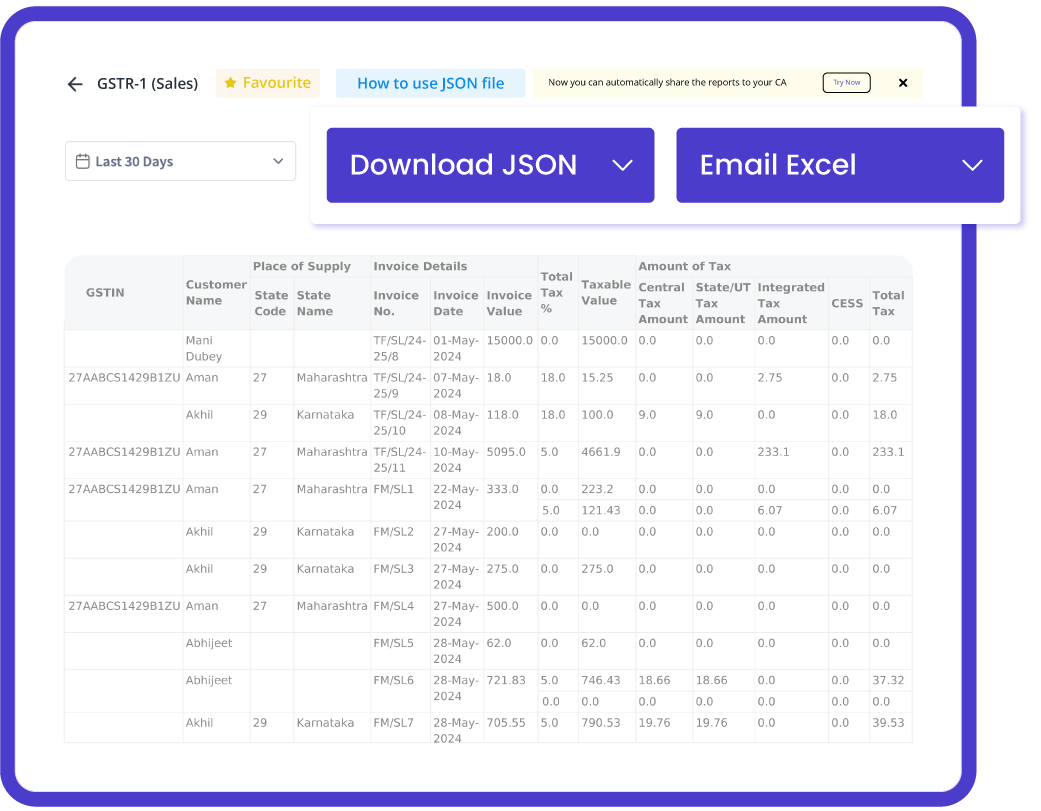Click the calendar icon in the date filter
The width and height of the screenshot is (1041, 811).
[x=82, y=160]
